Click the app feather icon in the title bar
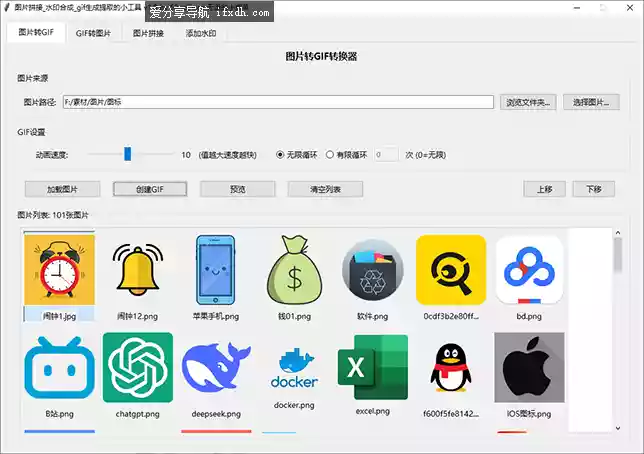 (x=7, y=7)
